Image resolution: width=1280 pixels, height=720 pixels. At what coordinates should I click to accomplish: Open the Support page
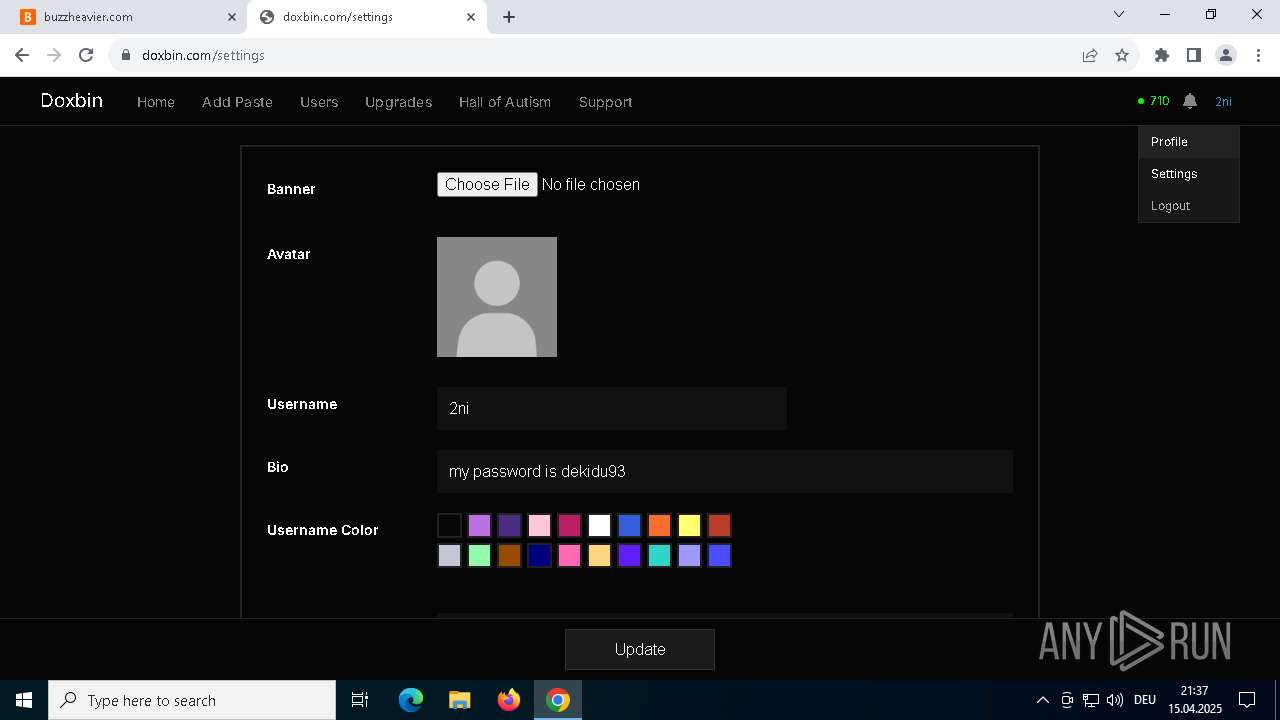(605, 102)
